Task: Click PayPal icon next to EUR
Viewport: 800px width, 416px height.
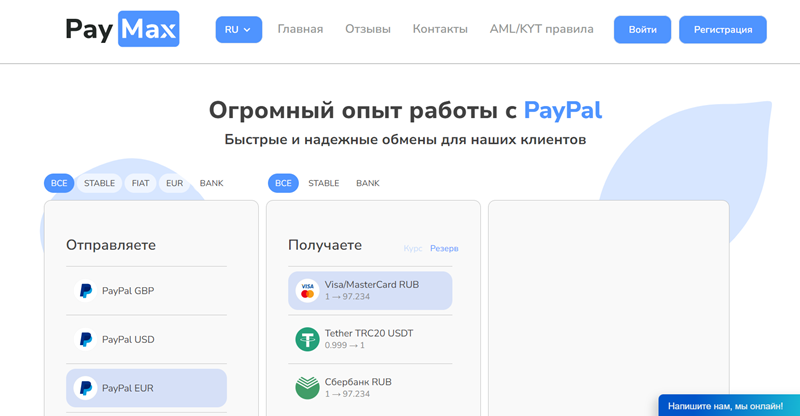Action: 86,388
